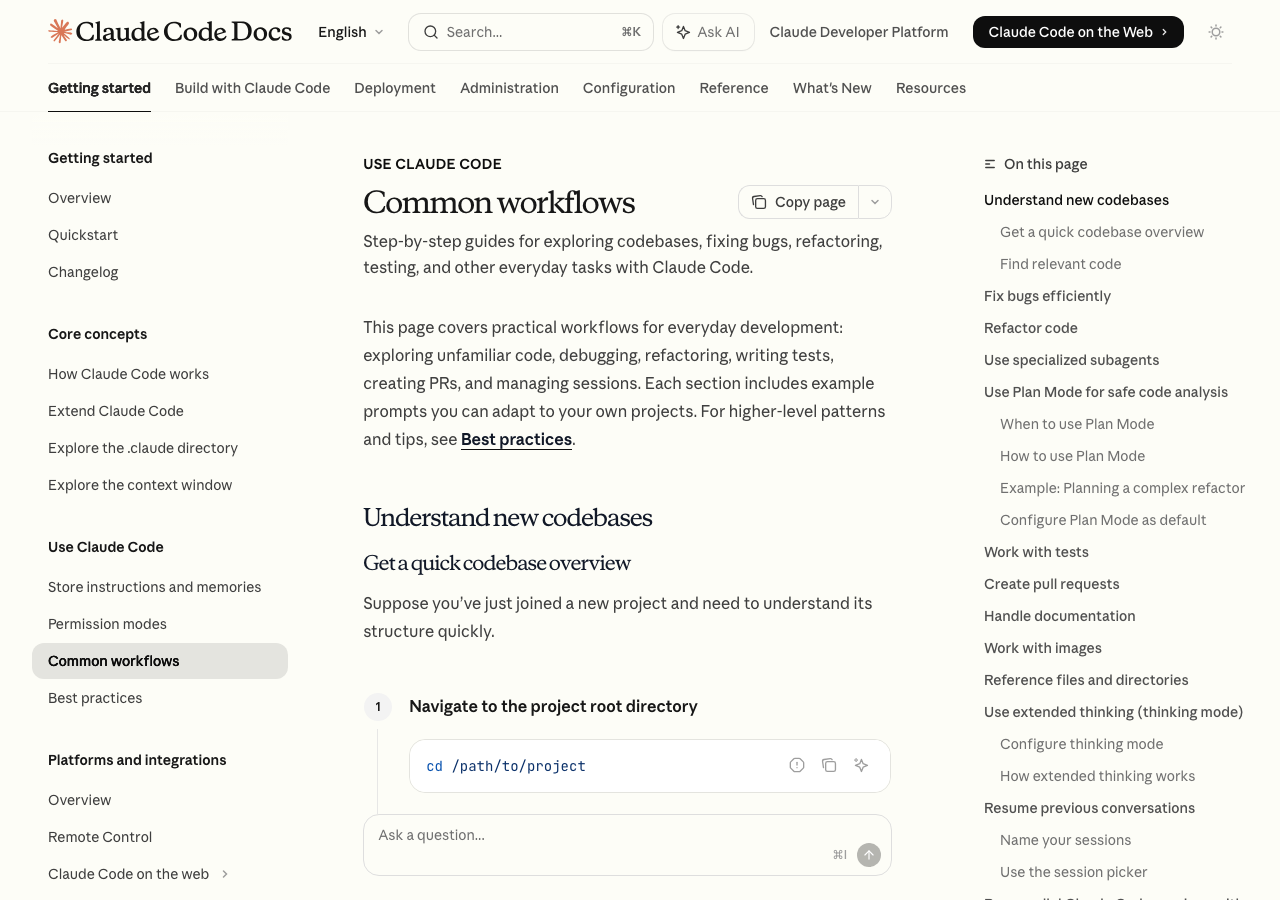This screenshot has height=900, width=1280.
Task: Toggle light and dark theme
Action: click(1215, 31)
